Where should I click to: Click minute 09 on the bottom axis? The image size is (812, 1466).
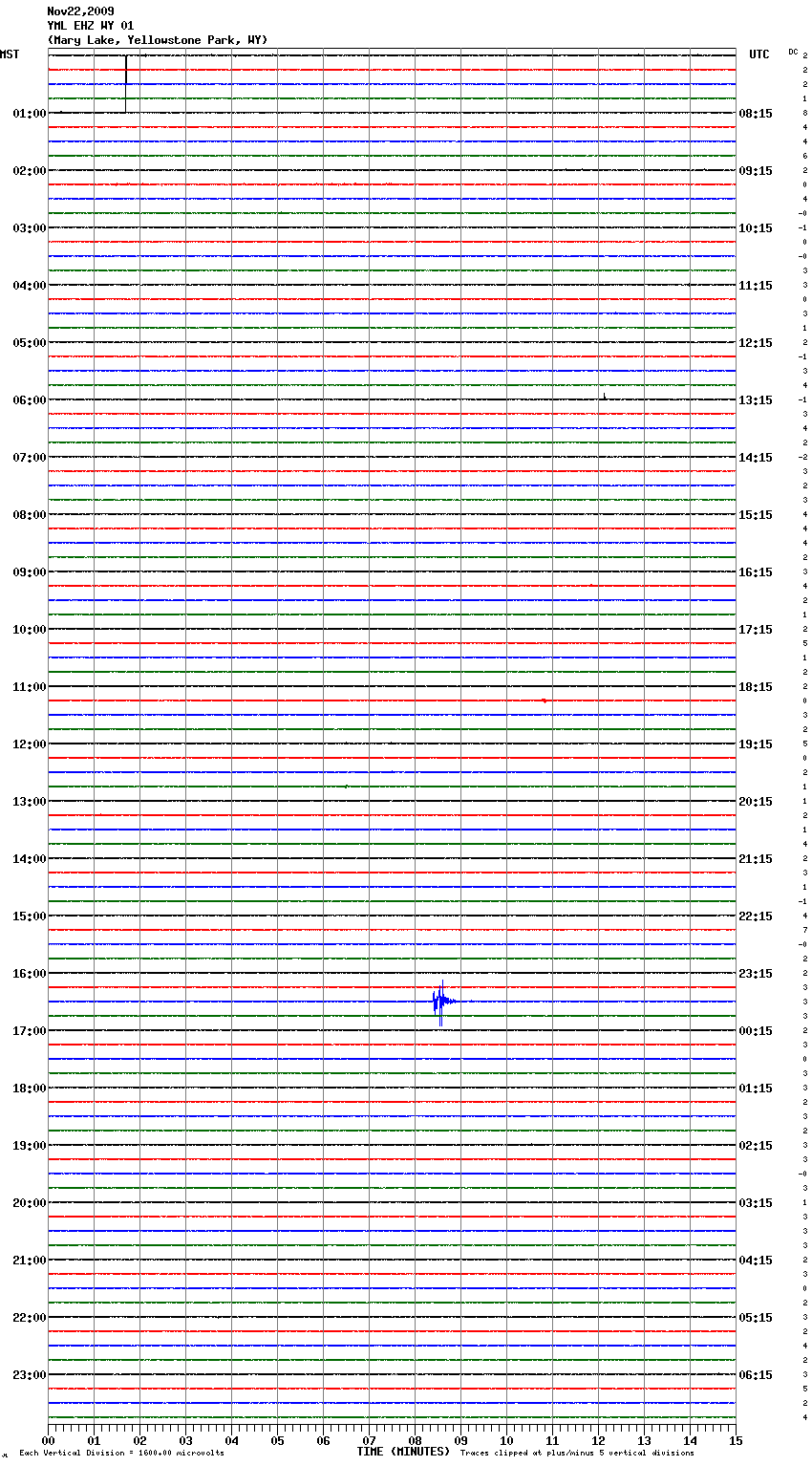(460, 1440)
